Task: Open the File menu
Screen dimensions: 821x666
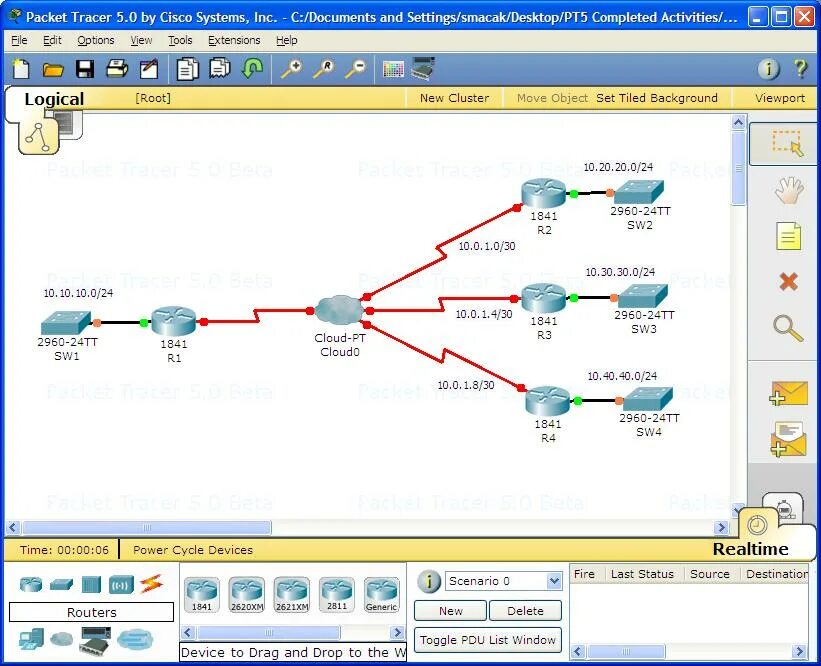Action: coord(19,40)
